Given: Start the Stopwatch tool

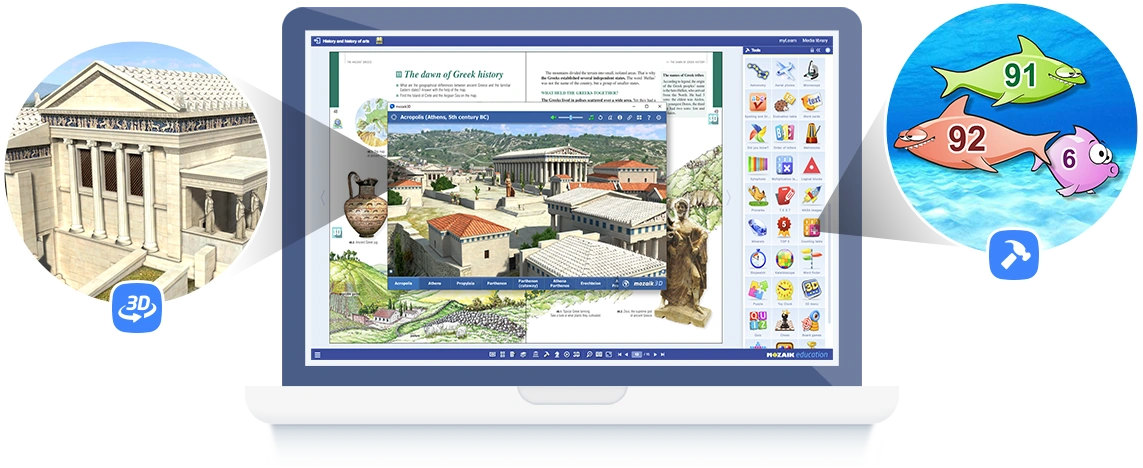Looking at the screenshot, I should pos(757,262).
